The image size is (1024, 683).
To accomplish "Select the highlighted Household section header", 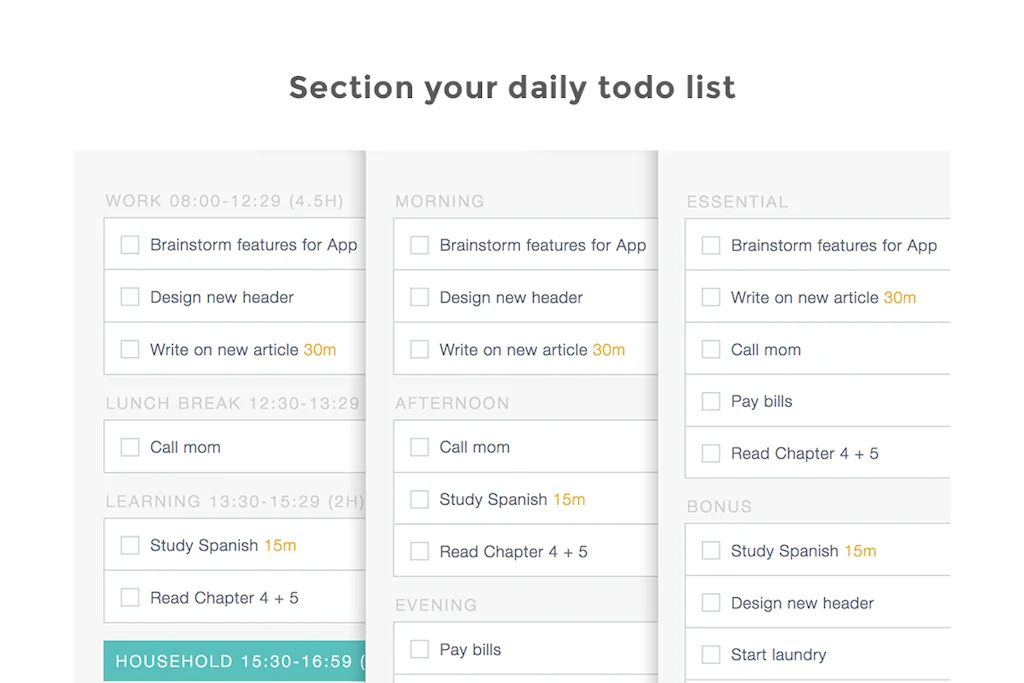I will point(234,661).
